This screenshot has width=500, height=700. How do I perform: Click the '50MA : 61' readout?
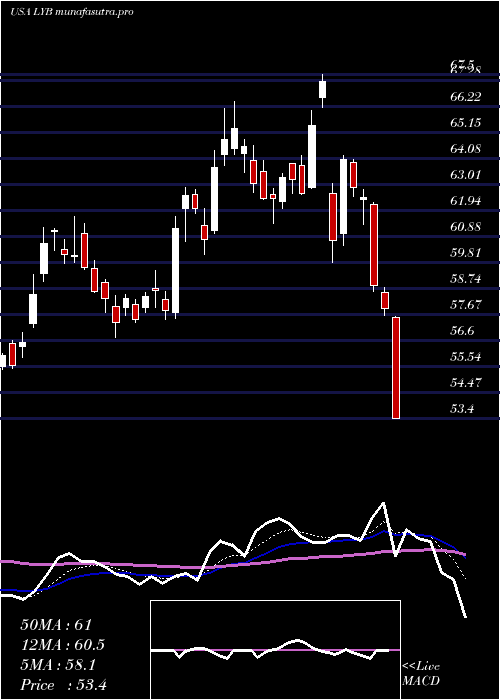pos(56,625)
